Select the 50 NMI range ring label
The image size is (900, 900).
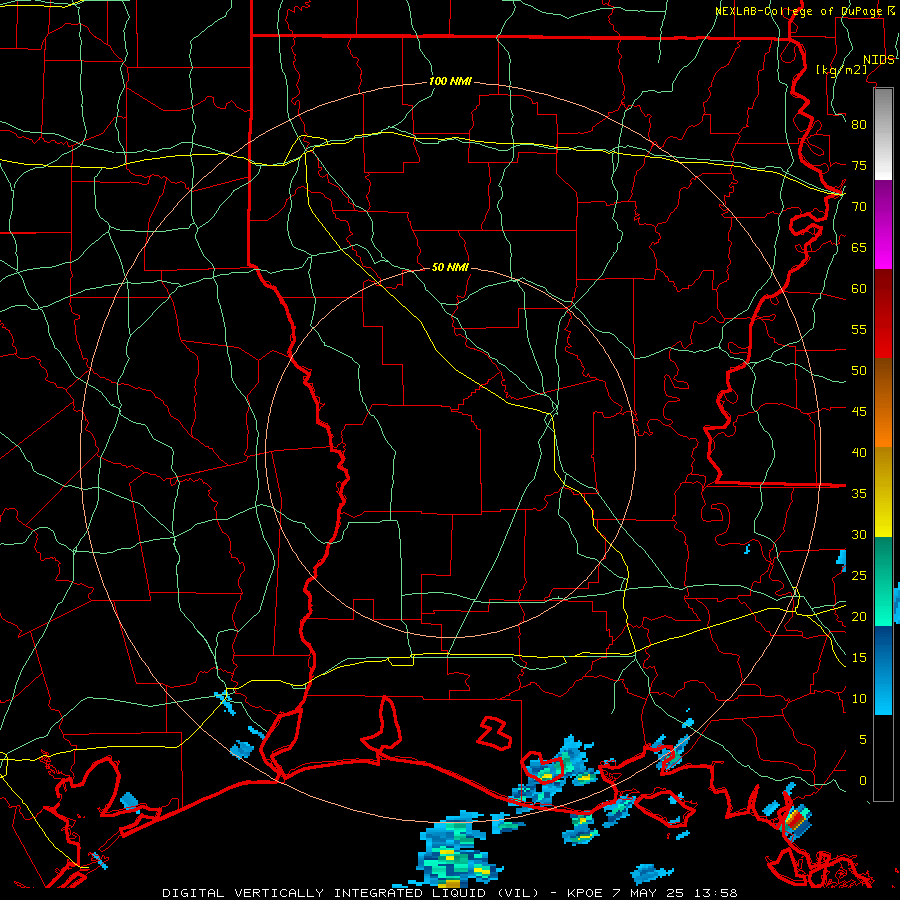[x=450, y=267]
